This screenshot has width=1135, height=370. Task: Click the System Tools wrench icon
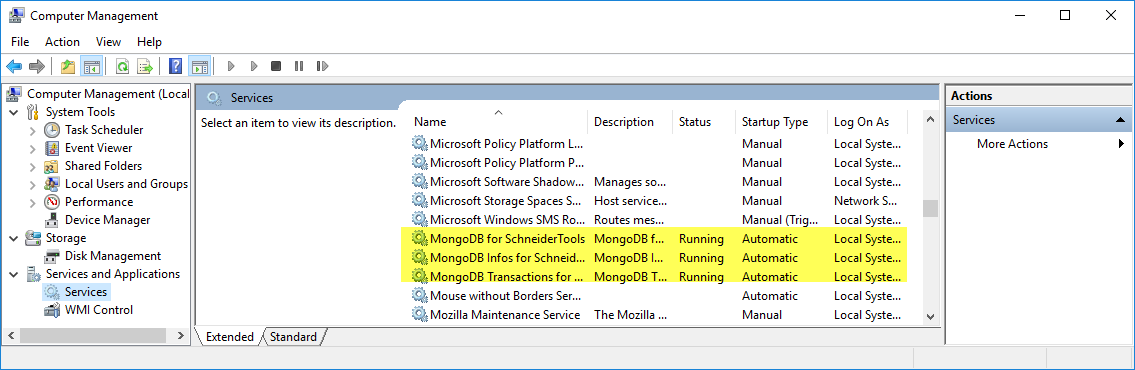tap(33, 112)
